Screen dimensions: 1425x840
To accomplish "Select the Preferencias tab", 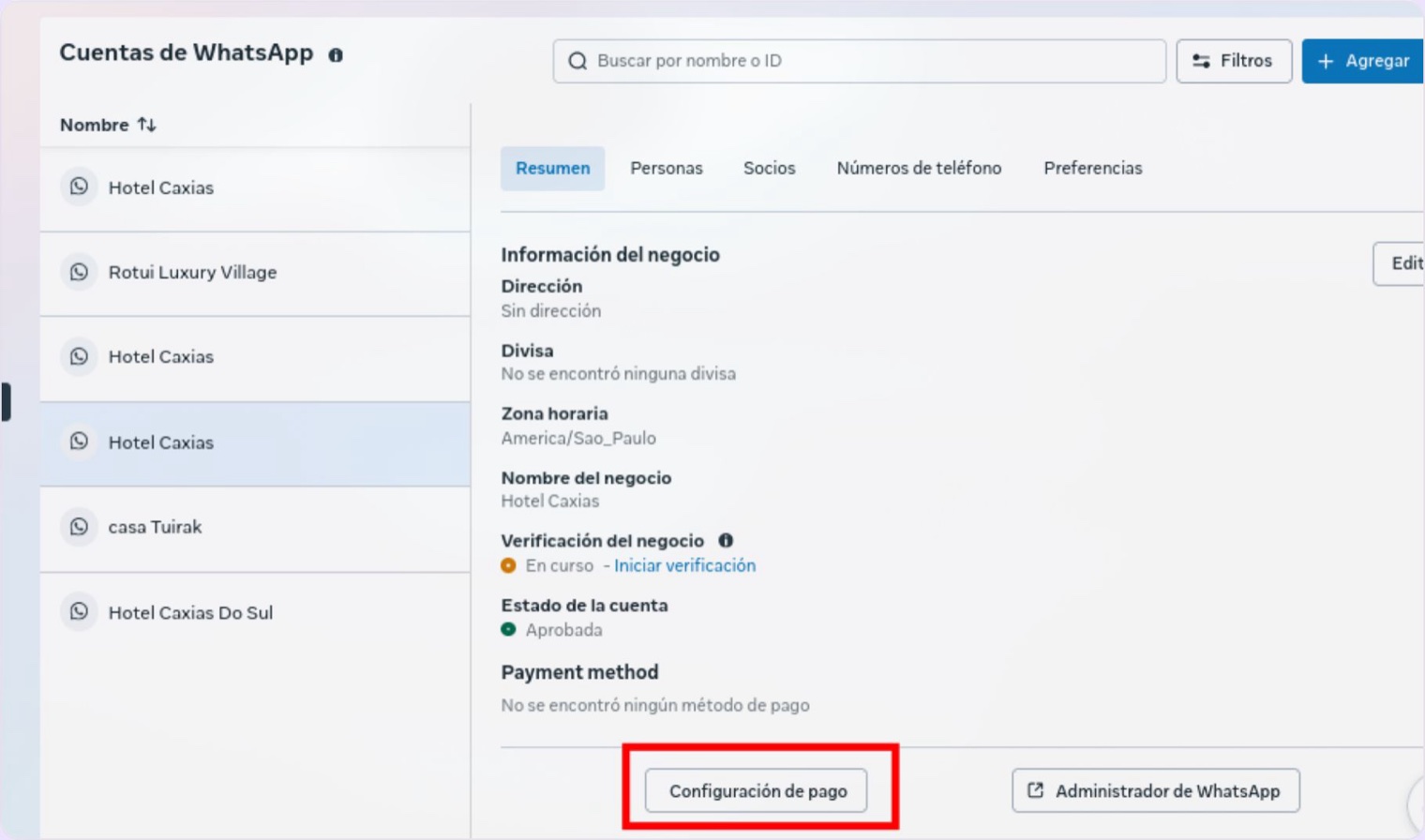I will click(x=1093, y=169).
